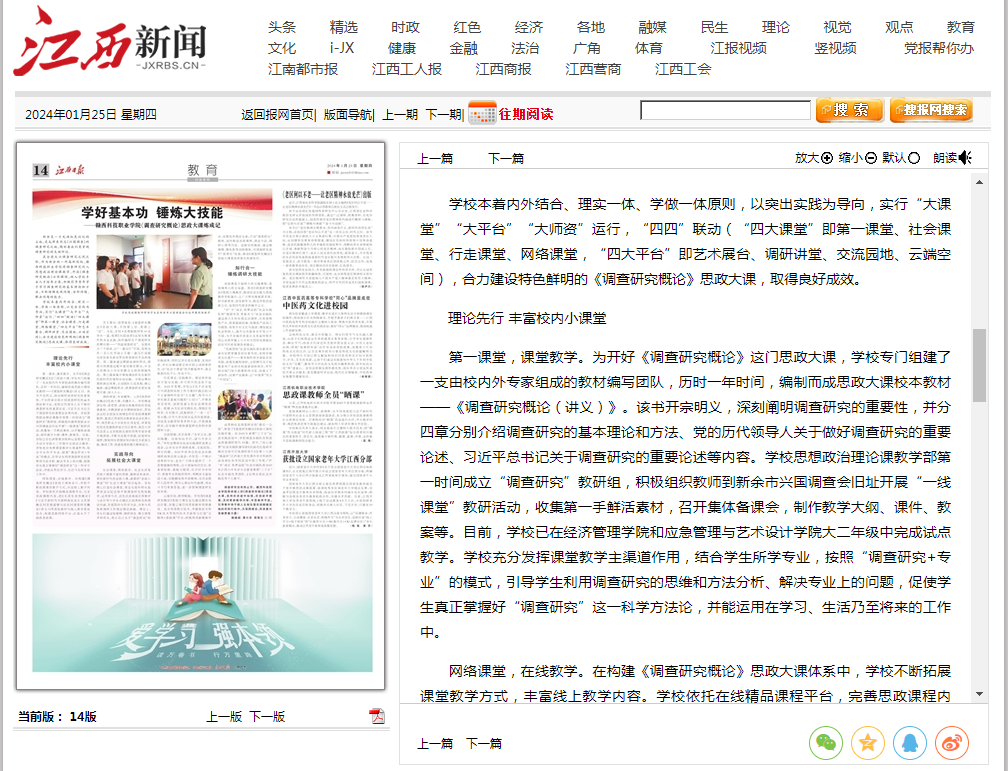Click the QZone star share icon
The height and width of the screenshot is (771, 1008).
click(x=868, y=742)
